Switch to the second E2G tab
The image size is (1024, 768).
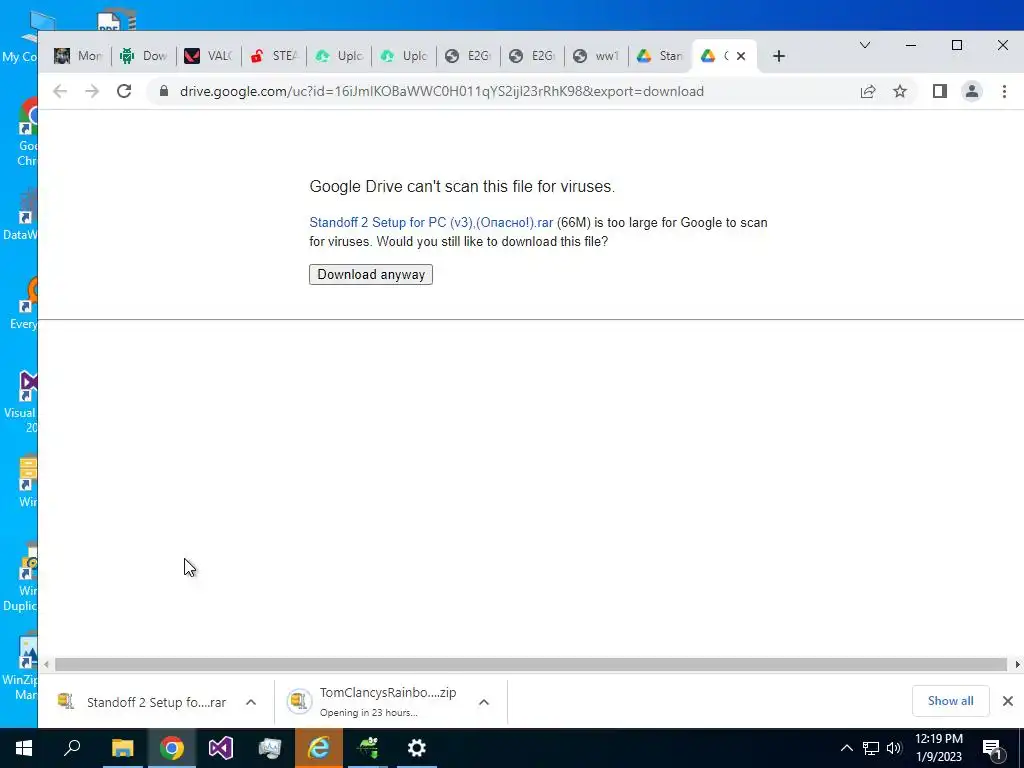(x=533, y=56)
